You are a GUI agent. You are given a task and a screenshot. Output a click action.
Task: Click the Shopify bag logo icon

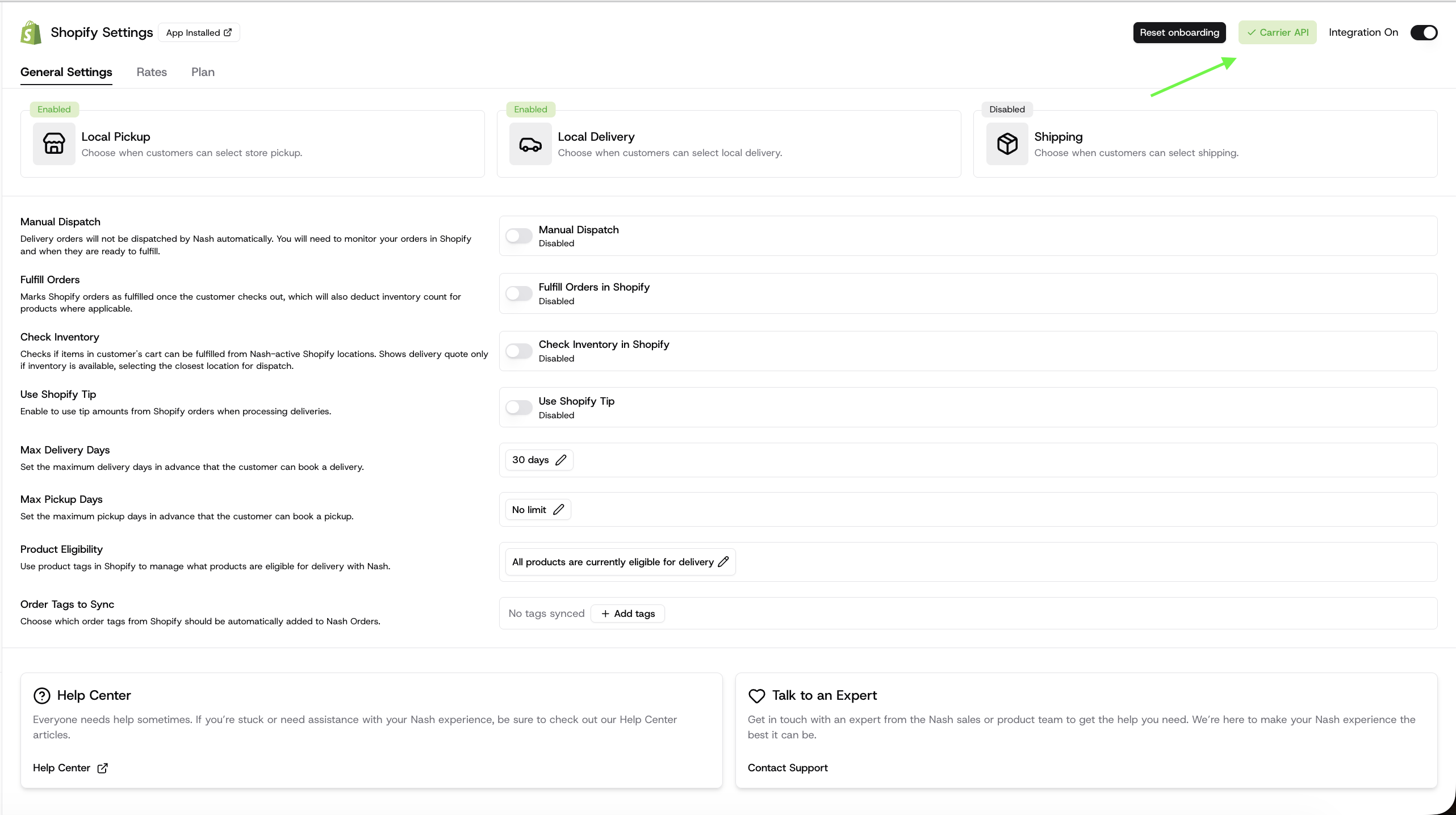tap(31, 33)
